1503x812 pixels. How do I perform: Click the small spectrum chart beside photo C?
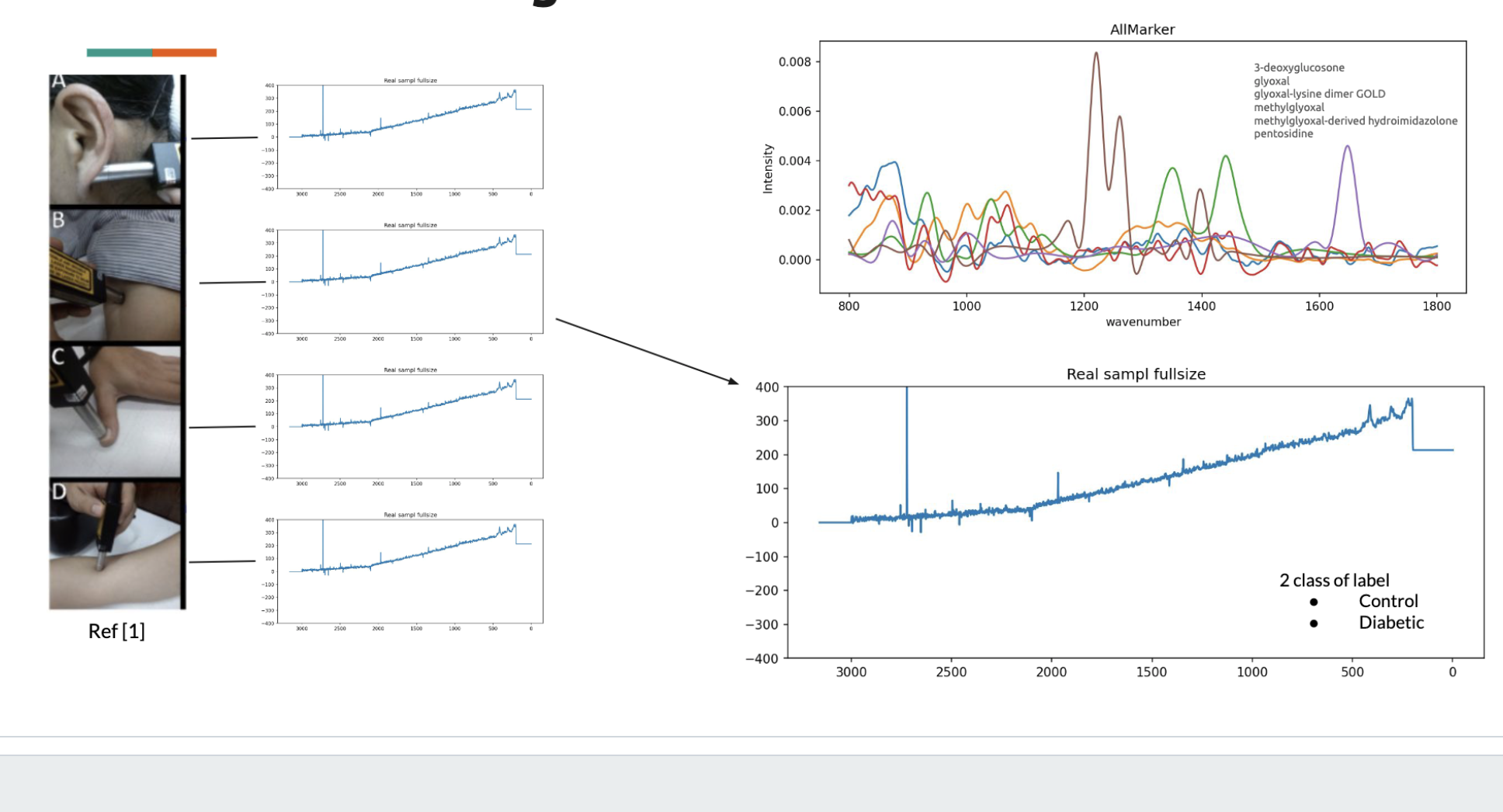pos(410,426)
